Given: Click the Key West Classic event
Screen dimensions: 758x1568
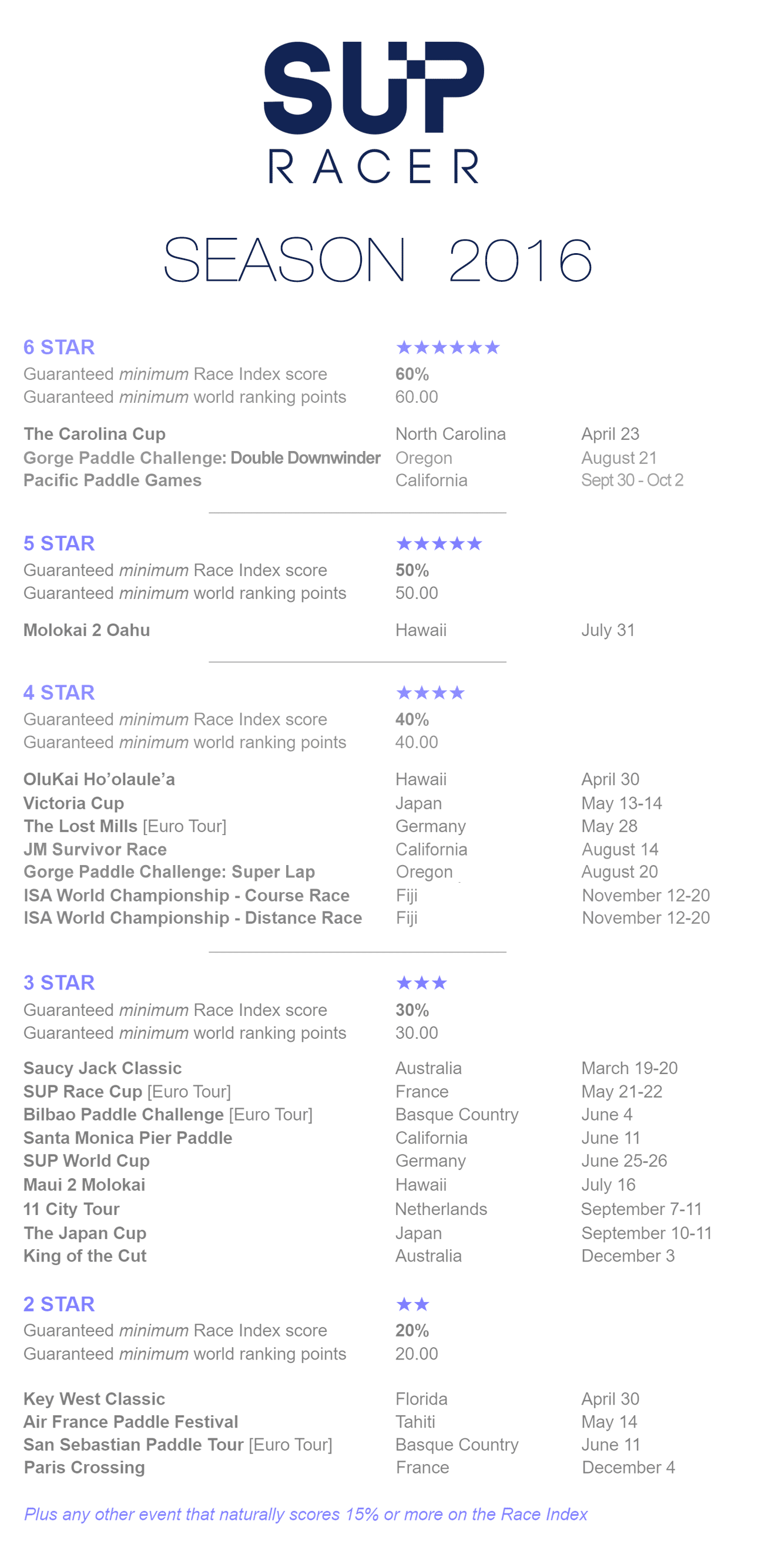Looking at the screenshot, I should pyautogui.click(x=94, y=1399).
